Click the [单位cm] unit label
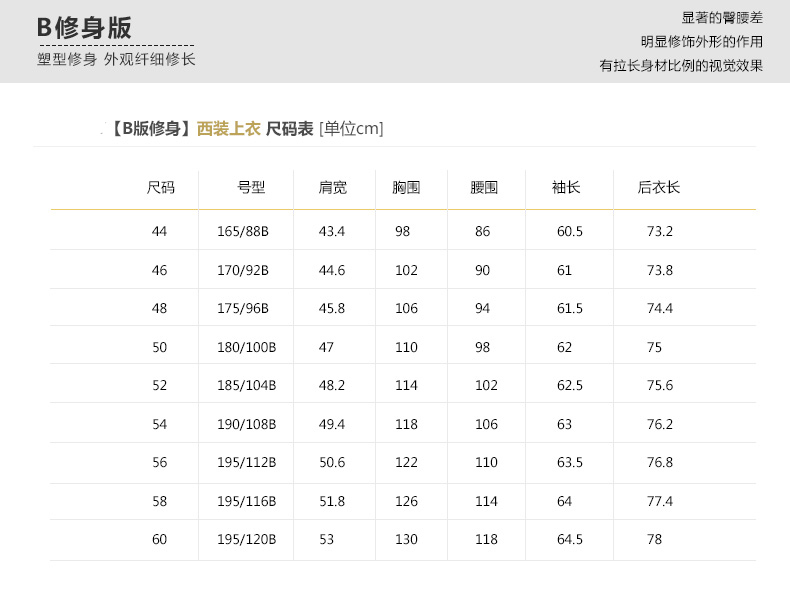The image size is (790, 590). tap(351, 128)
